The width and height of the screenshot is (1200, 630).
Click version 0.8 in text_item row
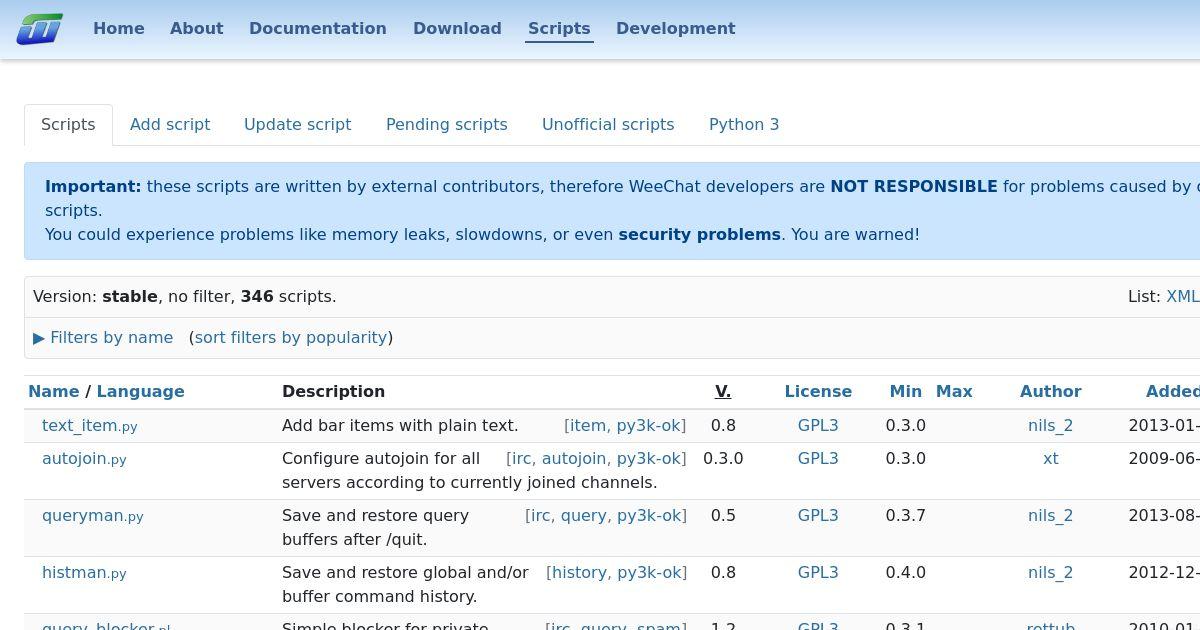[723, 426]
